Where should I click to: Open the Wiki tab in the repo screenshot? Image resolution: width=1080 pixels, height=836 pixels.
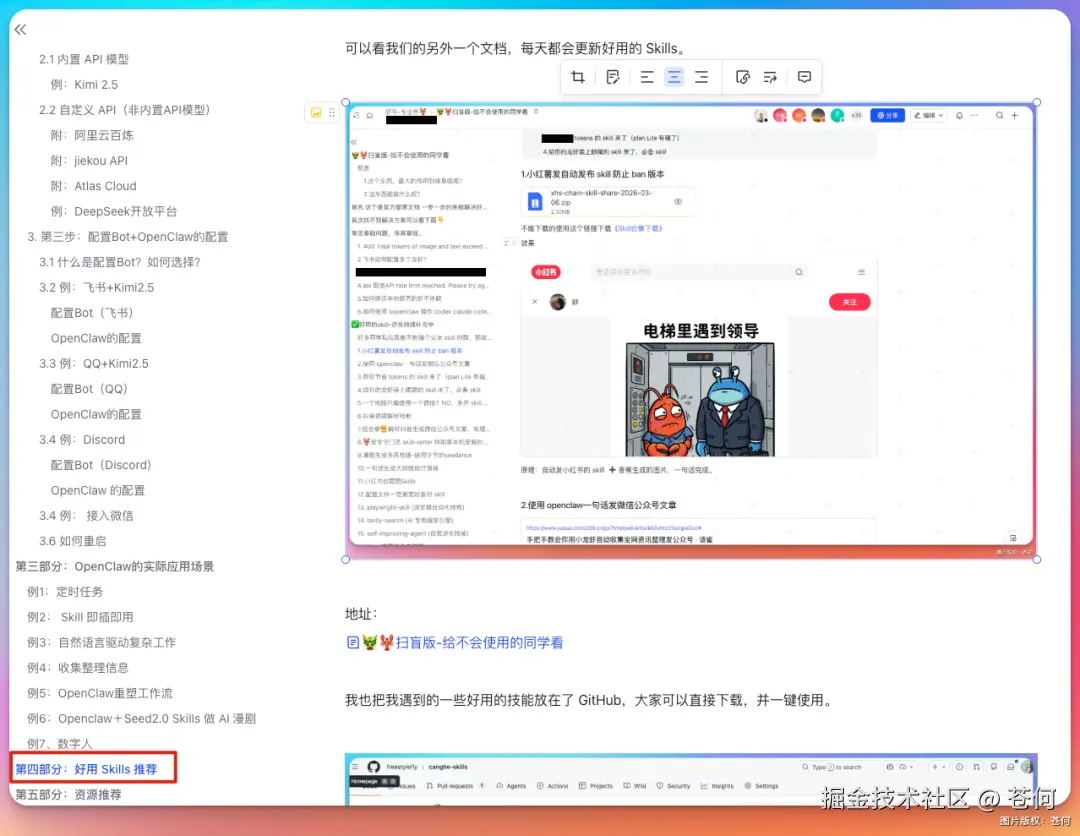coord(639,783)
